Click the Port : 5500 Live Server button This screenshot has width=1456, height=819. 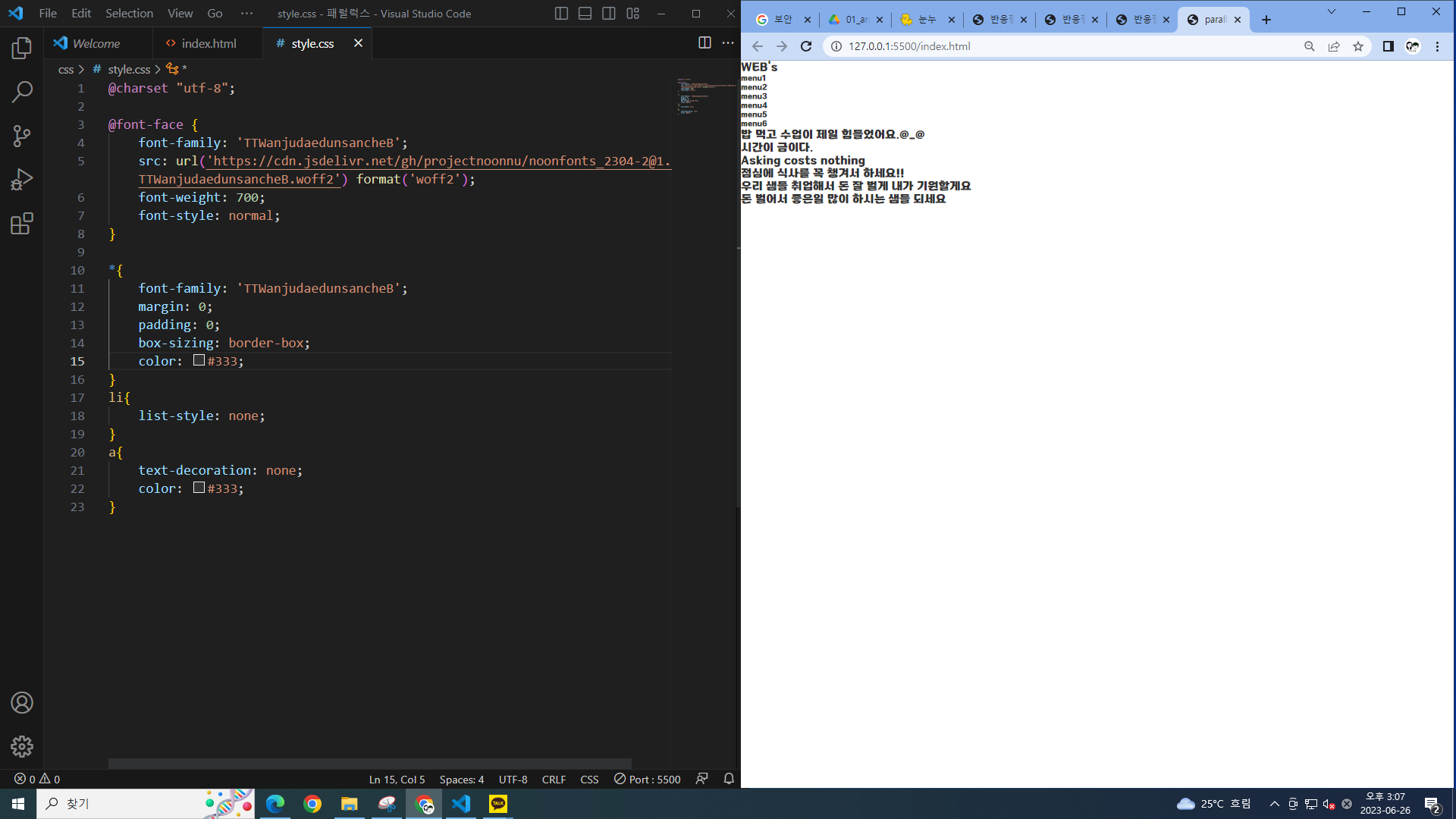pyautogui.click(x=647, y=779)
